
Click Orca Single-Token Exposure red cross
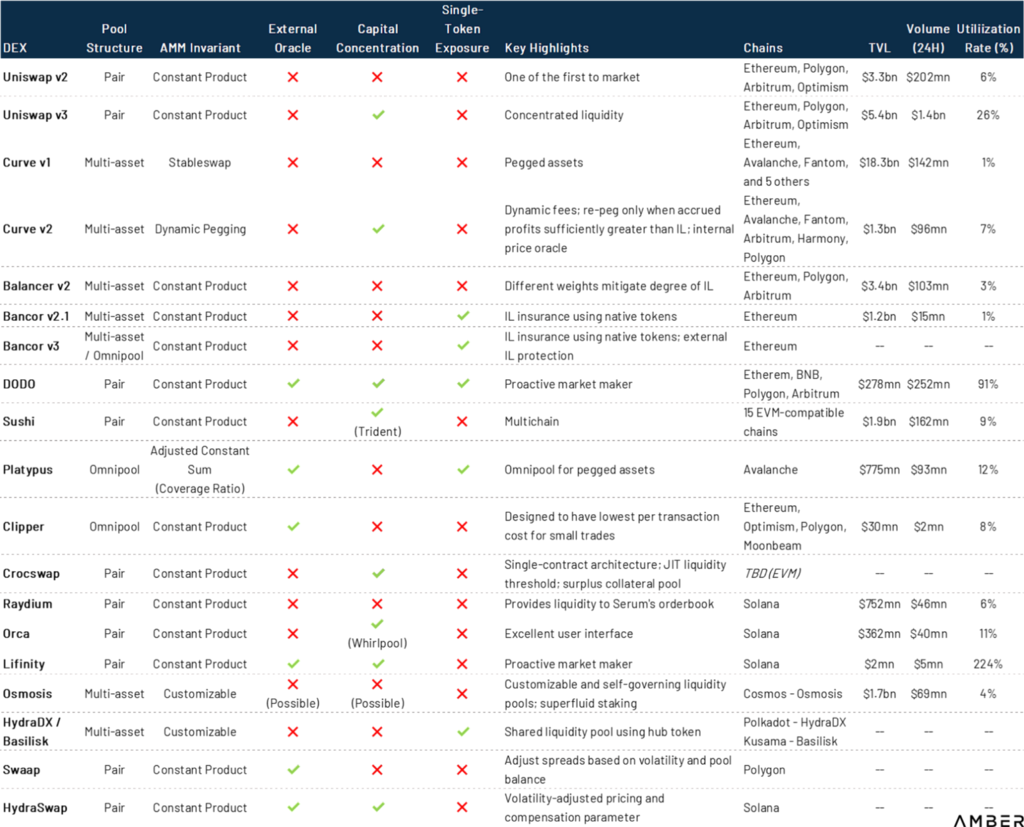pos(462,634)
